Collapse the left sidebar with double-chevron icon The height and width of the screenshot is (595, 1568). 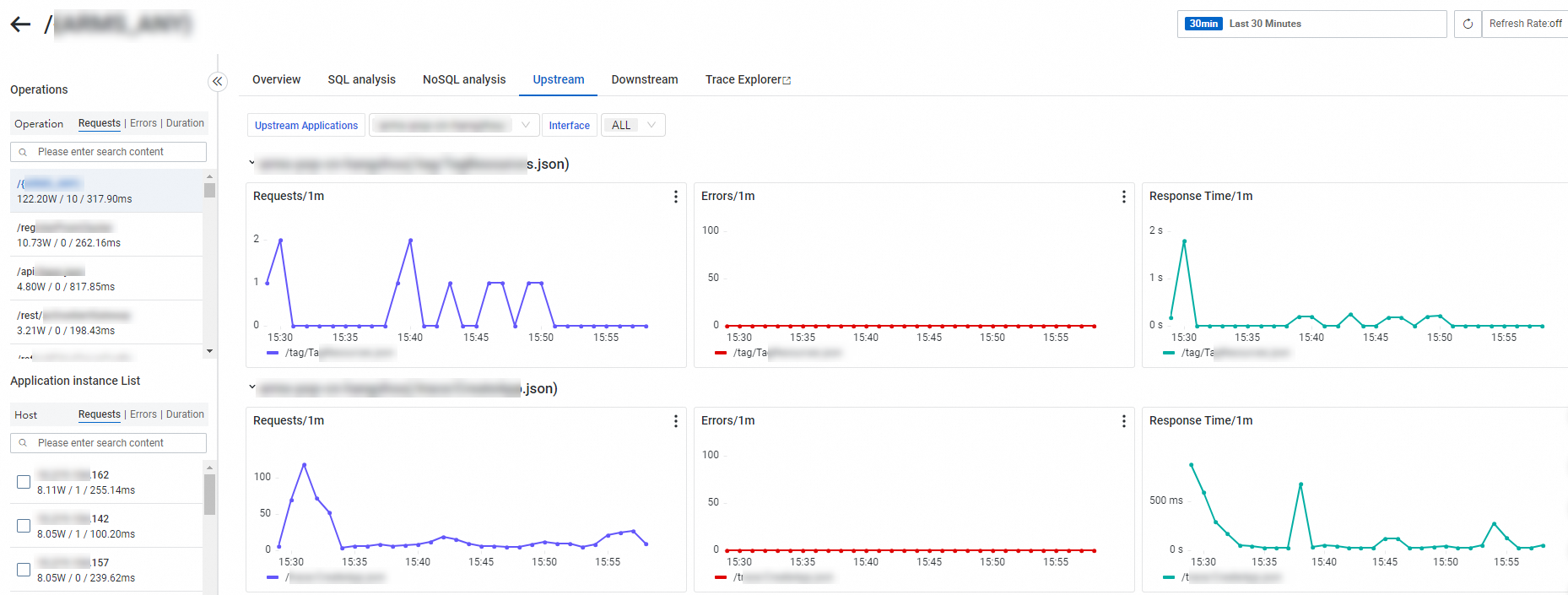point(218,81)
